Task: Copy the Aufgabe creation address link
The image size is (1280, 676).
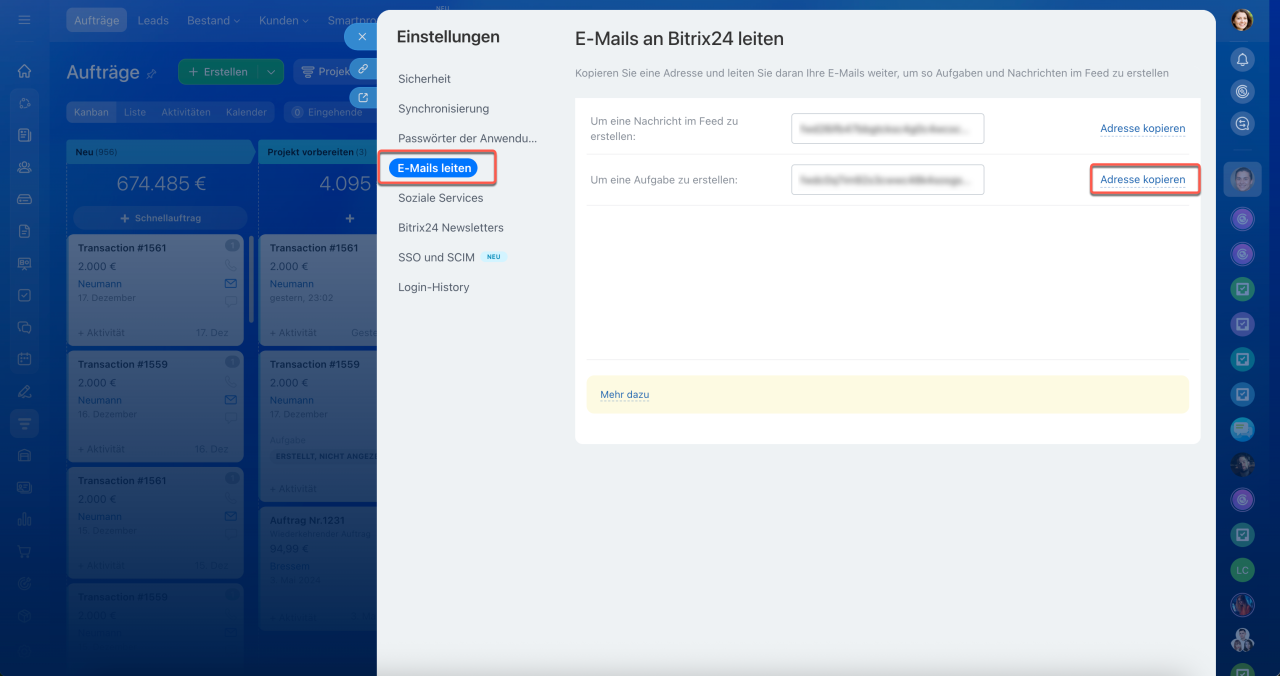Action: (x=1142, y=180)
